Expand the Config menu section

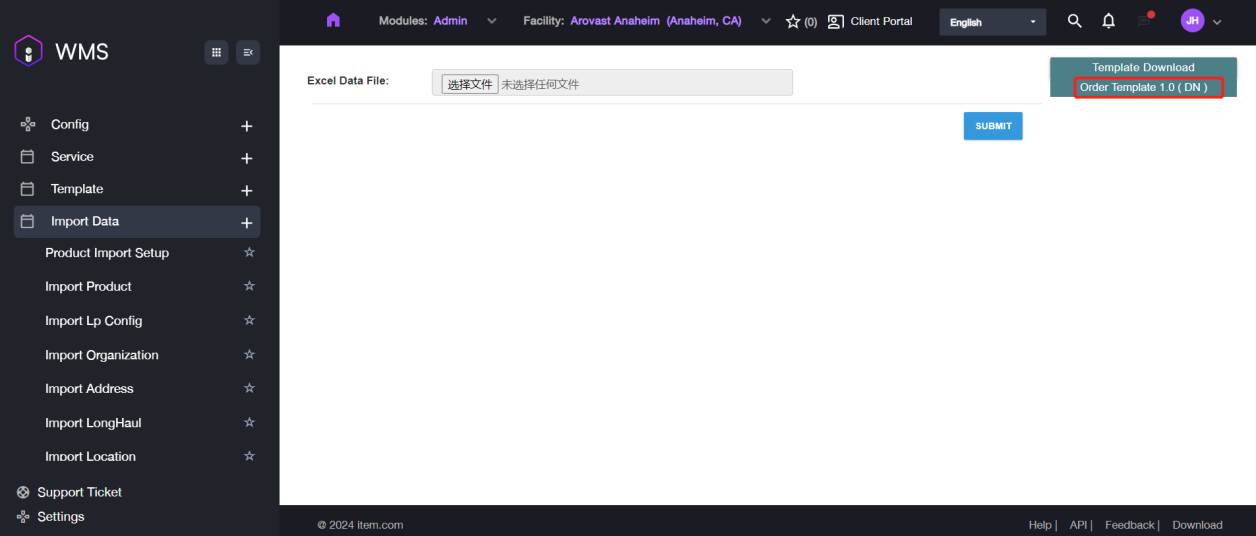[x=247, y=126]
